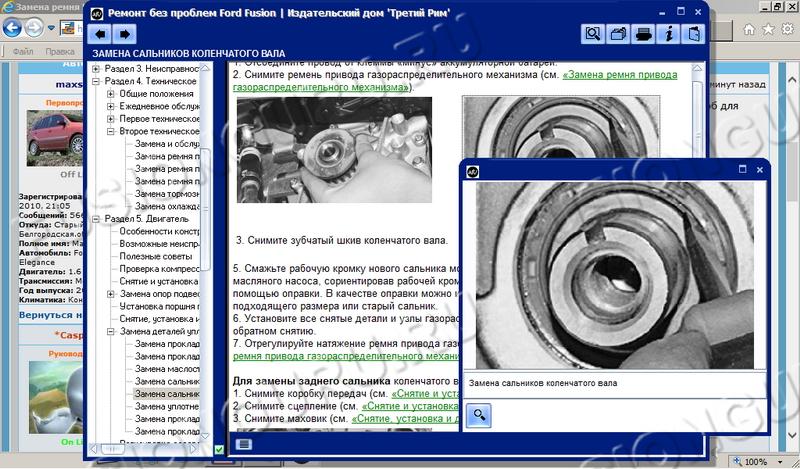The image size is (800, 469).
Task: Go forward using the manual's right arrow button
Action: [124, 34]
